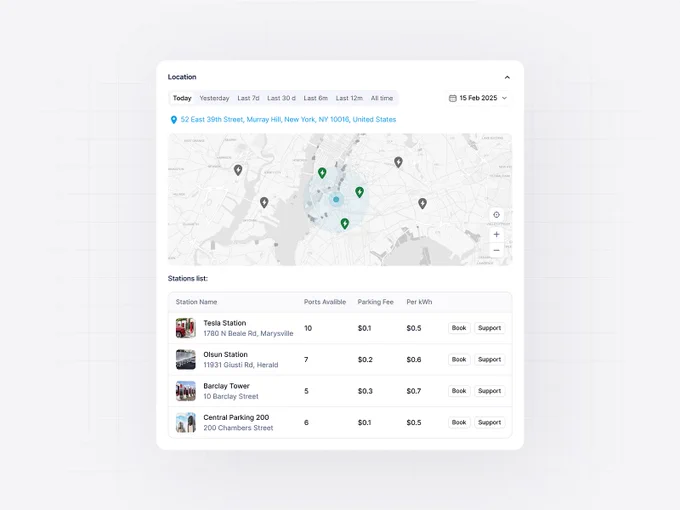
Task: Click Barclay Tower parking fee $0.3
Action: click(365, 391)
